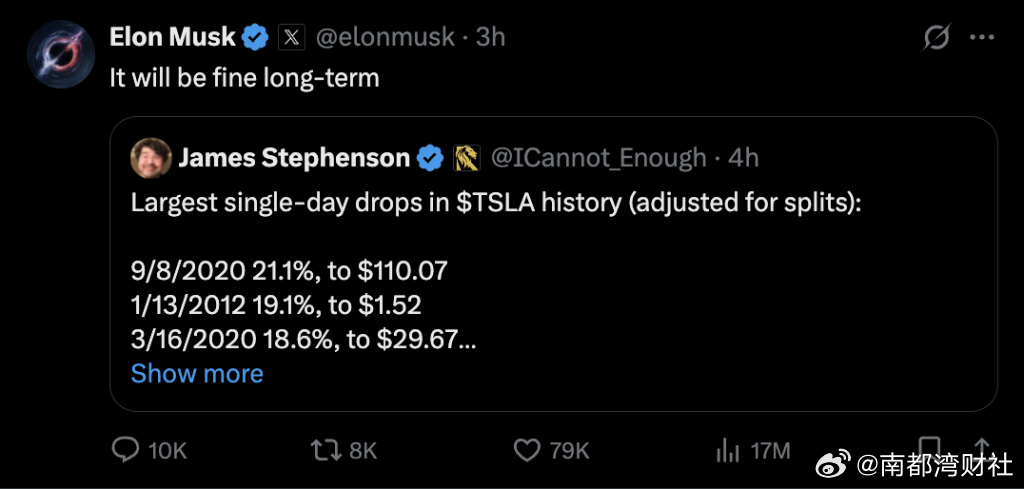Expand quoted tweet with Show more
This screenshot has height=489, width=1024.
[x=197, y=373]
